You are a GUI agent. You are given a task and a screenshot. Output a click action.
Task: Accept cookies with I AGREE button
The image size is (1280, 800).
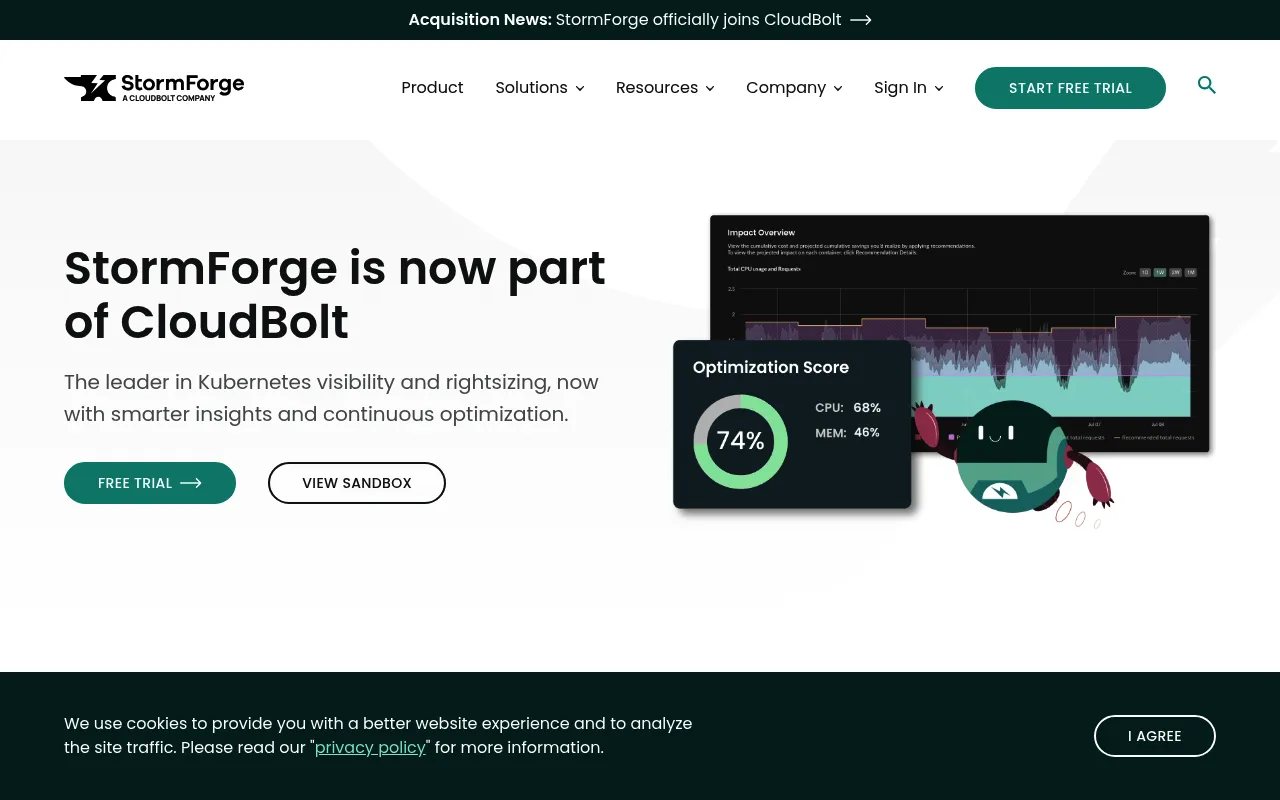coord(1155,736)
